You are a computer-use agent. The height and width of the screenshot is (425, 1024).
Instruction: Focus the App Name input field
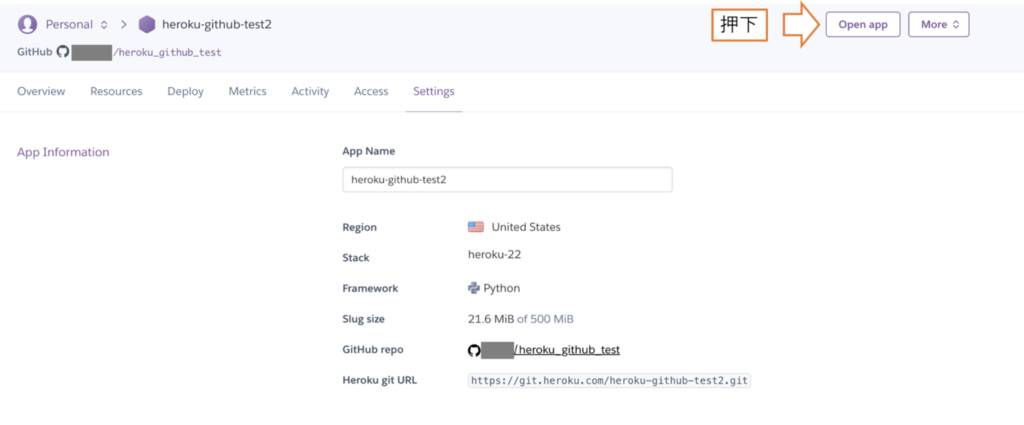[x=507, y=180]
